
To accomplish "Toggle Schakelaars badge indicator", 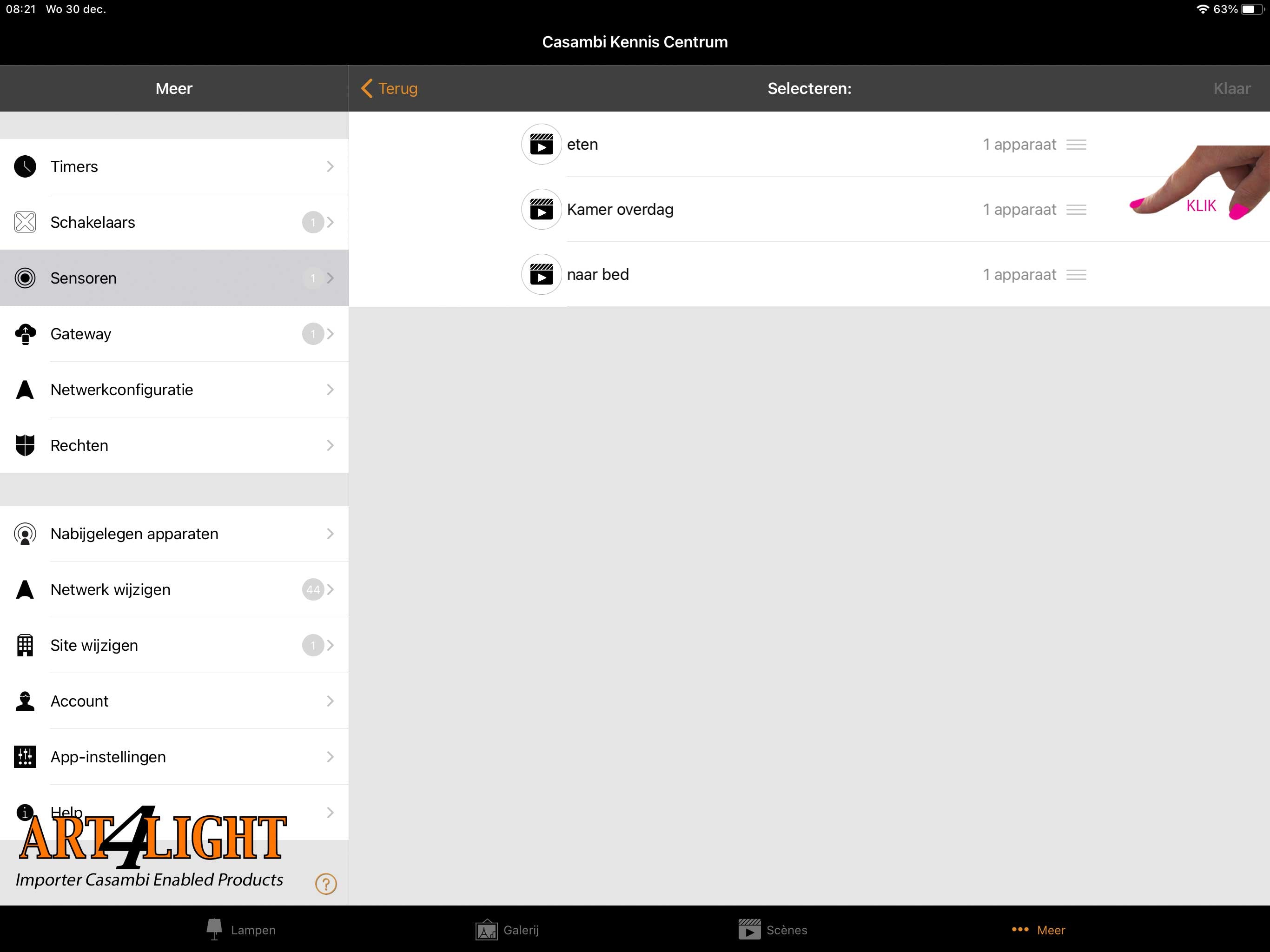I will (x=311, y=222).
